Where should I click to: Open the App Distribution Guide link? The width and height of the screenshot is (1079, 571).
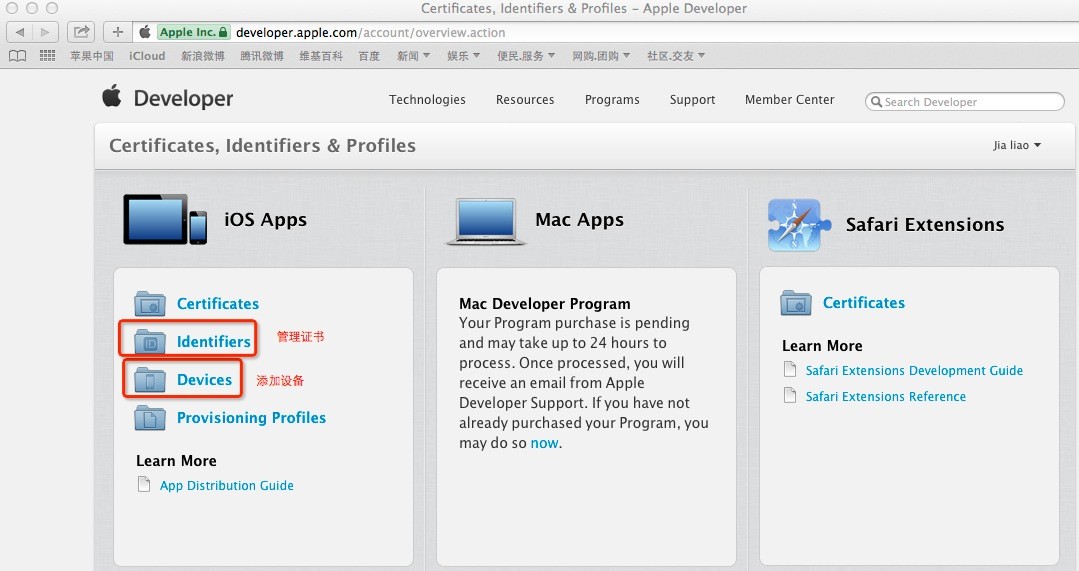[226, 485]
